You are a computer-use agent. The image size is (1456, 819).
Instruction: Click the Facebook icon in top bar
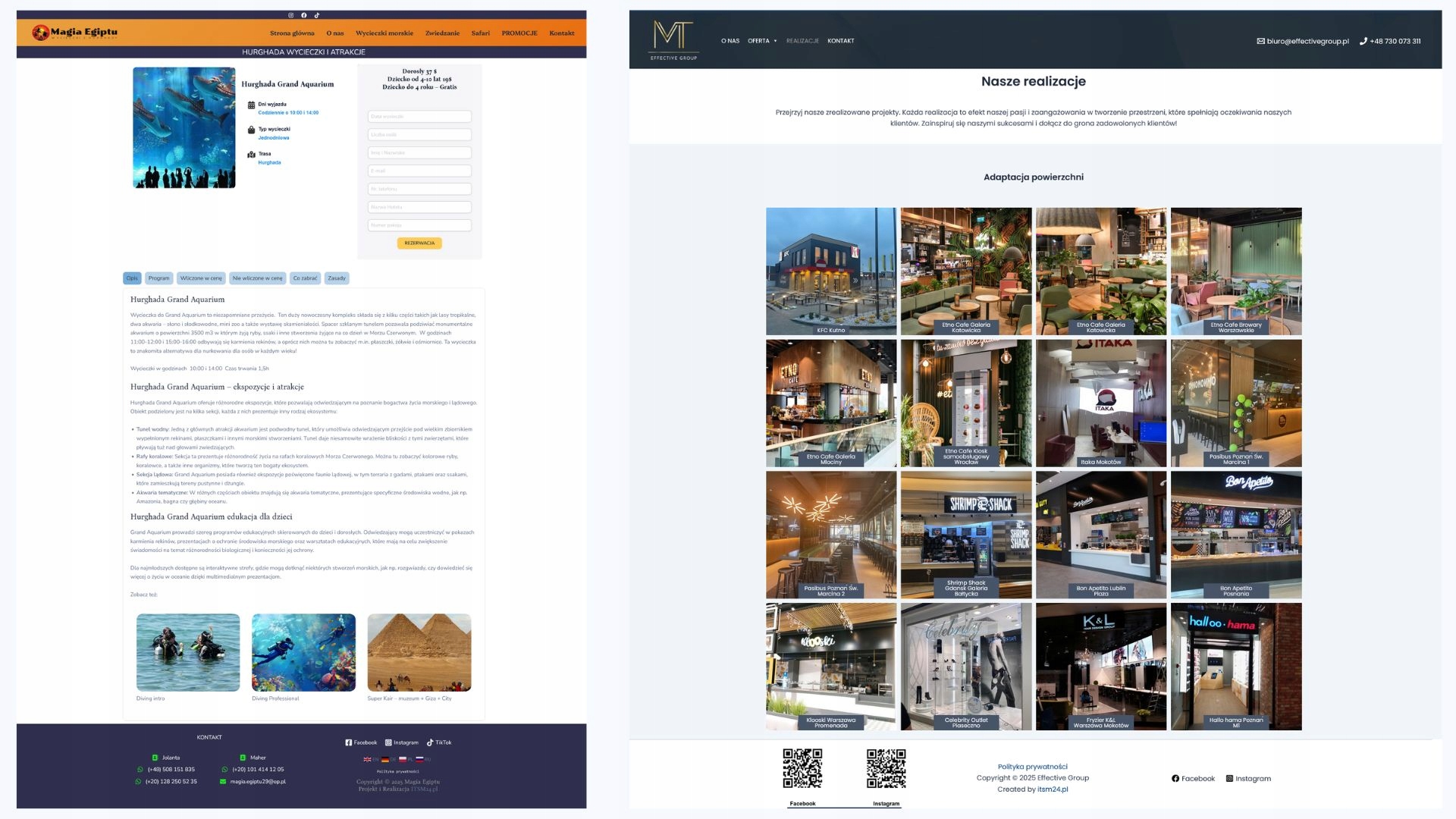304,15
